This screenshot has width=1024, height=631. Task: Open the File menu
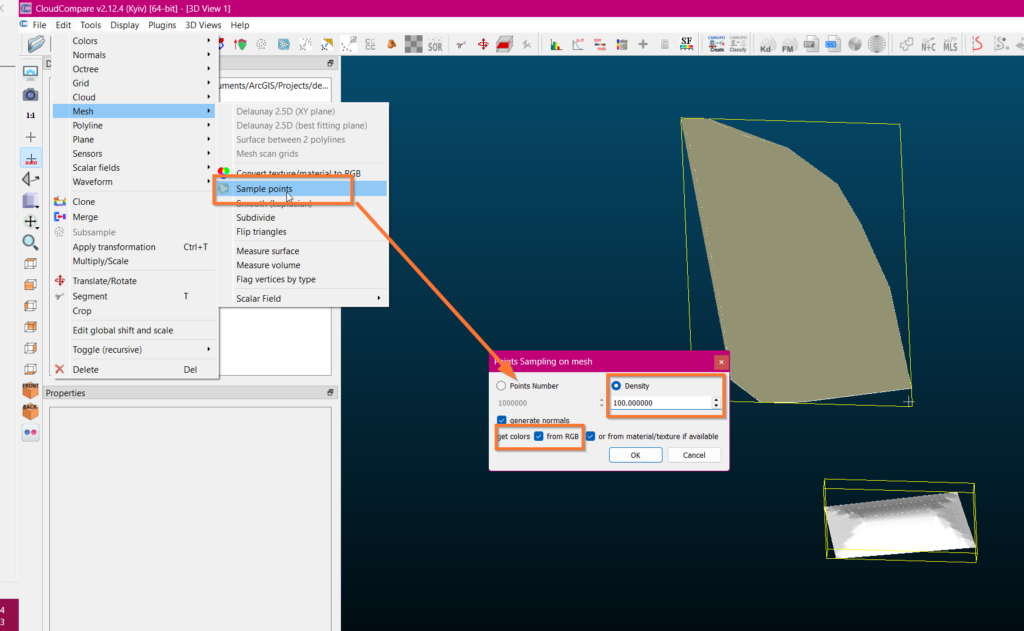pyautogui.click(x=39, y=25)
